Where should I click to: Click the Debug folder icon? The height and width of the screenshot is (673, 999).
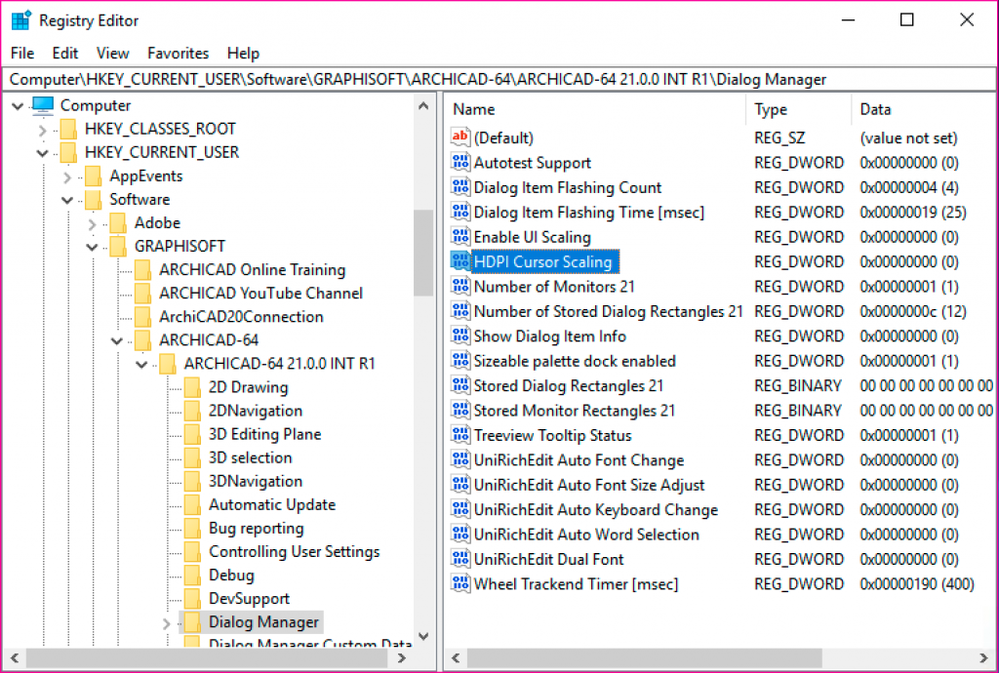192,575
